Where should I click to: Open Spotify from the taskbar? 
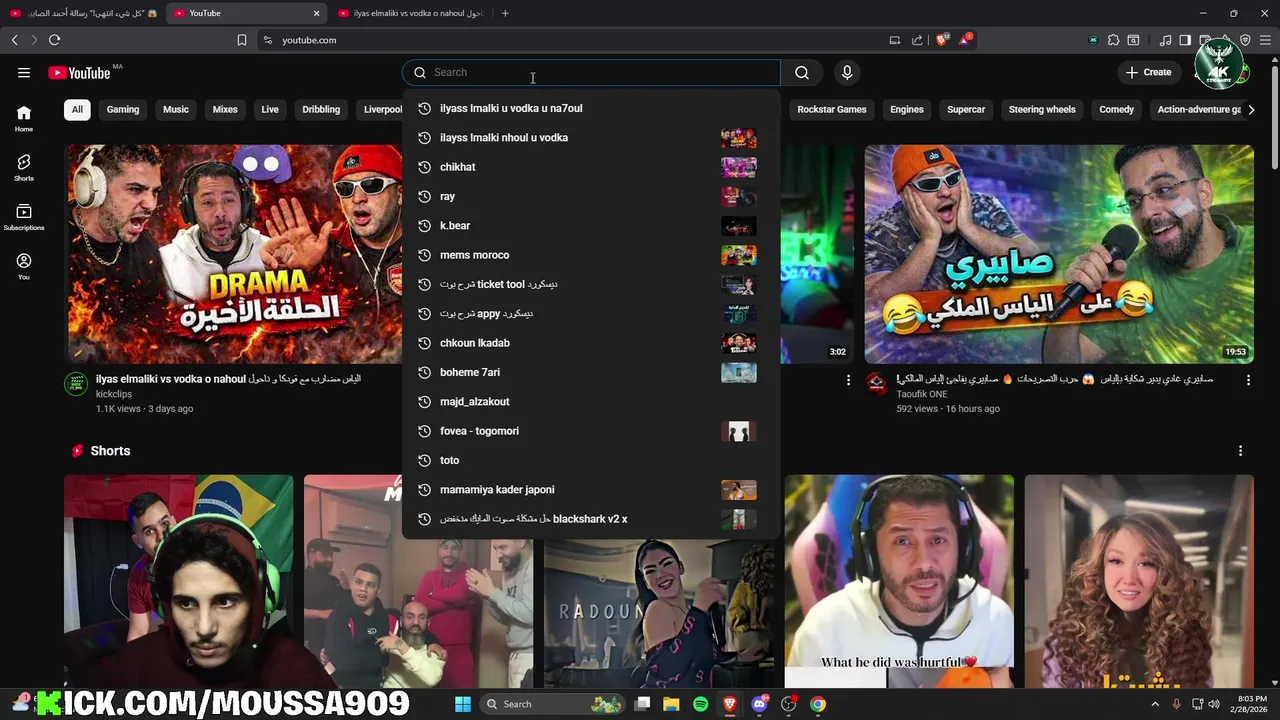[x=700, y=704]
